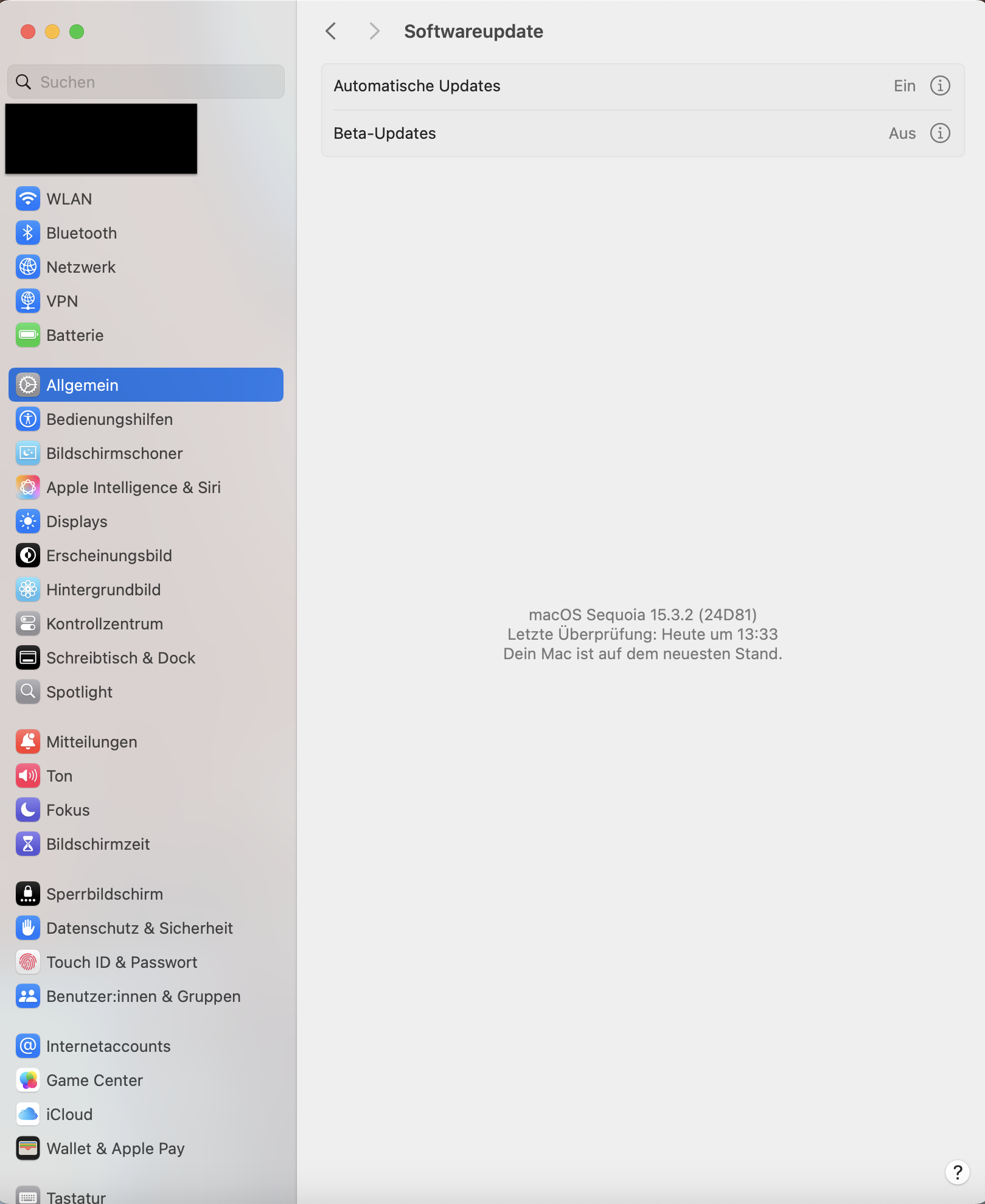Click the Game Center bubbles icon
Viewport: 985px width, 1204px height.
click(x=28, y=1080)
